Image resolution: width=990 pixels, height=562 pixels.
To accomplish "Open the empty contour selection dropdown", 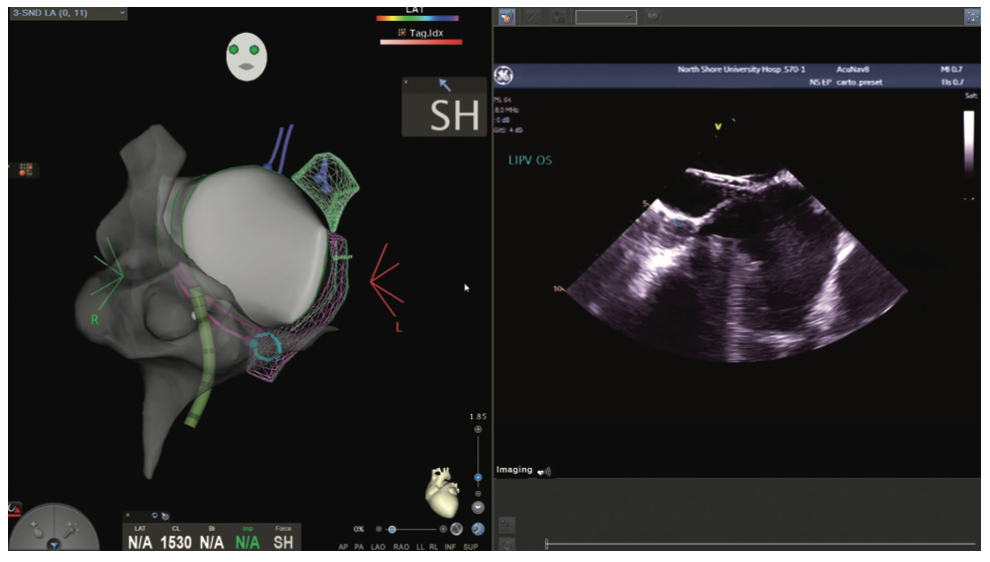I will point(605,17).
